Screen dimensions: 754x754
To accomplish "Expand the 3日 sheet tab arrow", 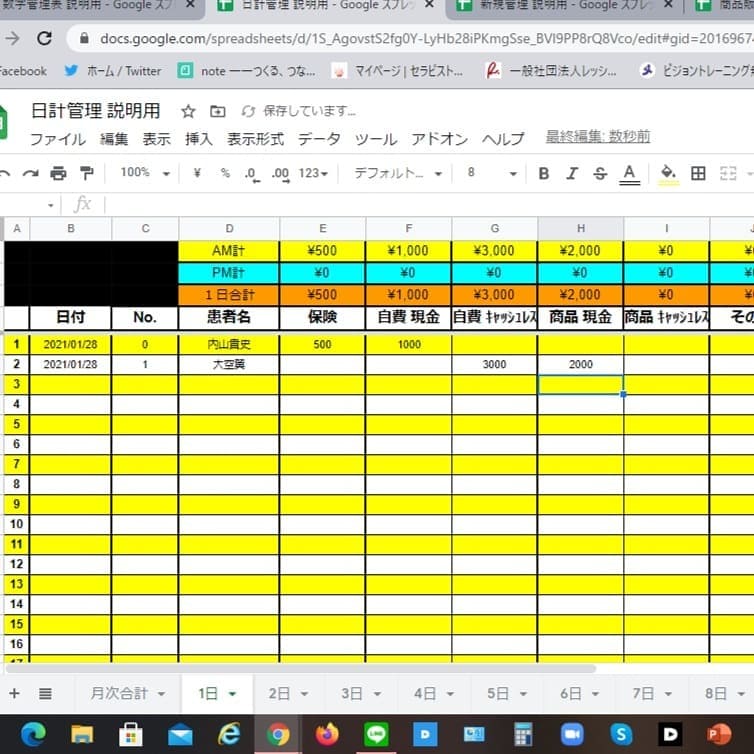I will (x=377, y=694).
